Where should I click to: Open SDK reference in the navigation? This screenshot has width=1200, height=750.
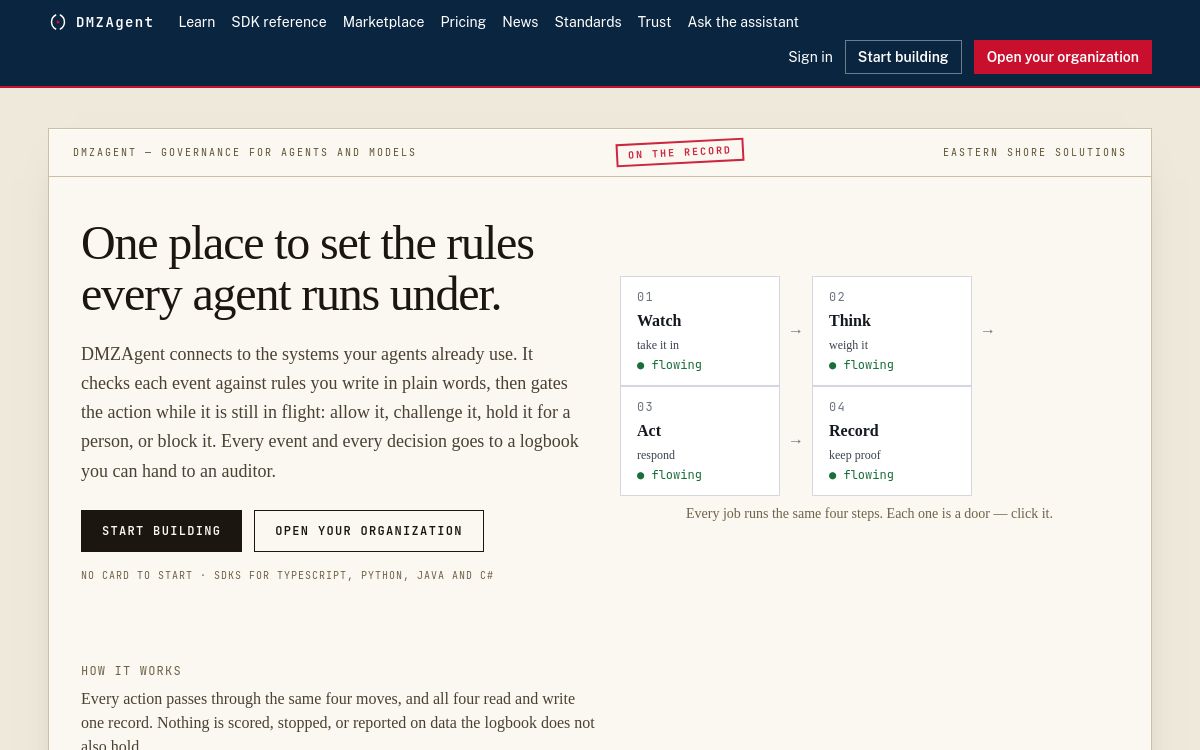pos(279,22)
